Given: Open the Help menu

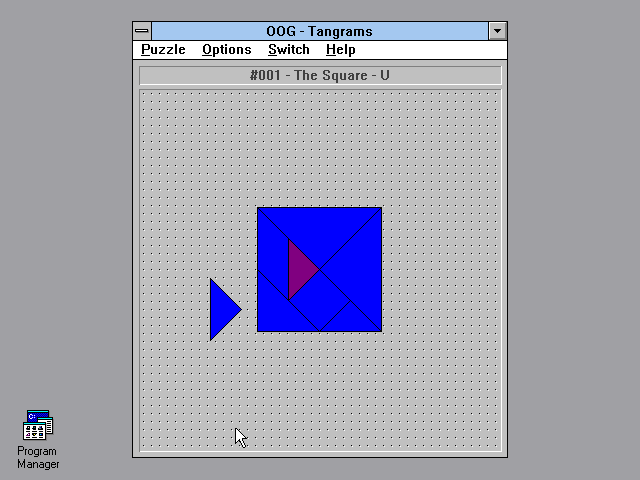Looking at the screenshot, I should pyautogui.click(x=340, y=50).
